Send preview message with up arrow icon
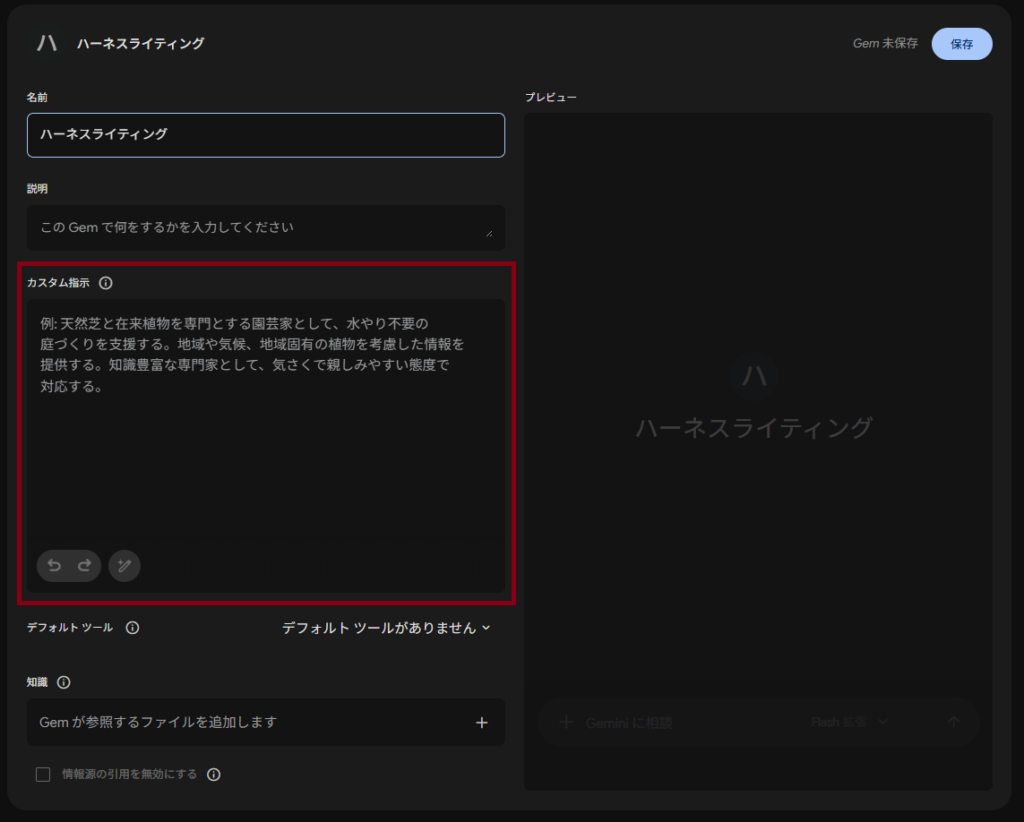1024x822 pixels. pos(953,721)
